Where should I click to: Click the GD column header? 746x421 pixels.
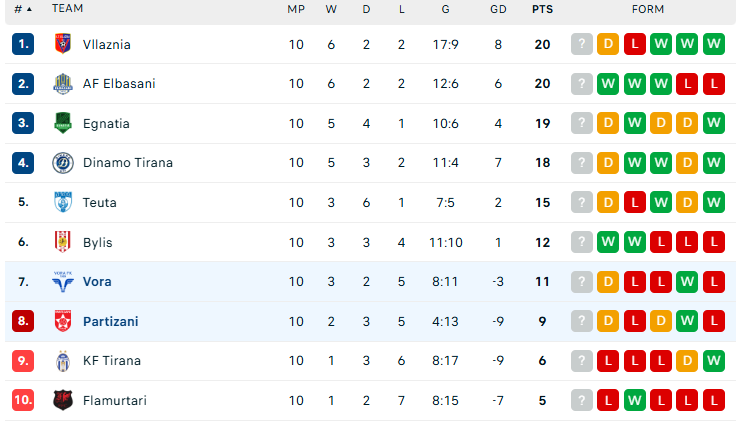[498, 9]
